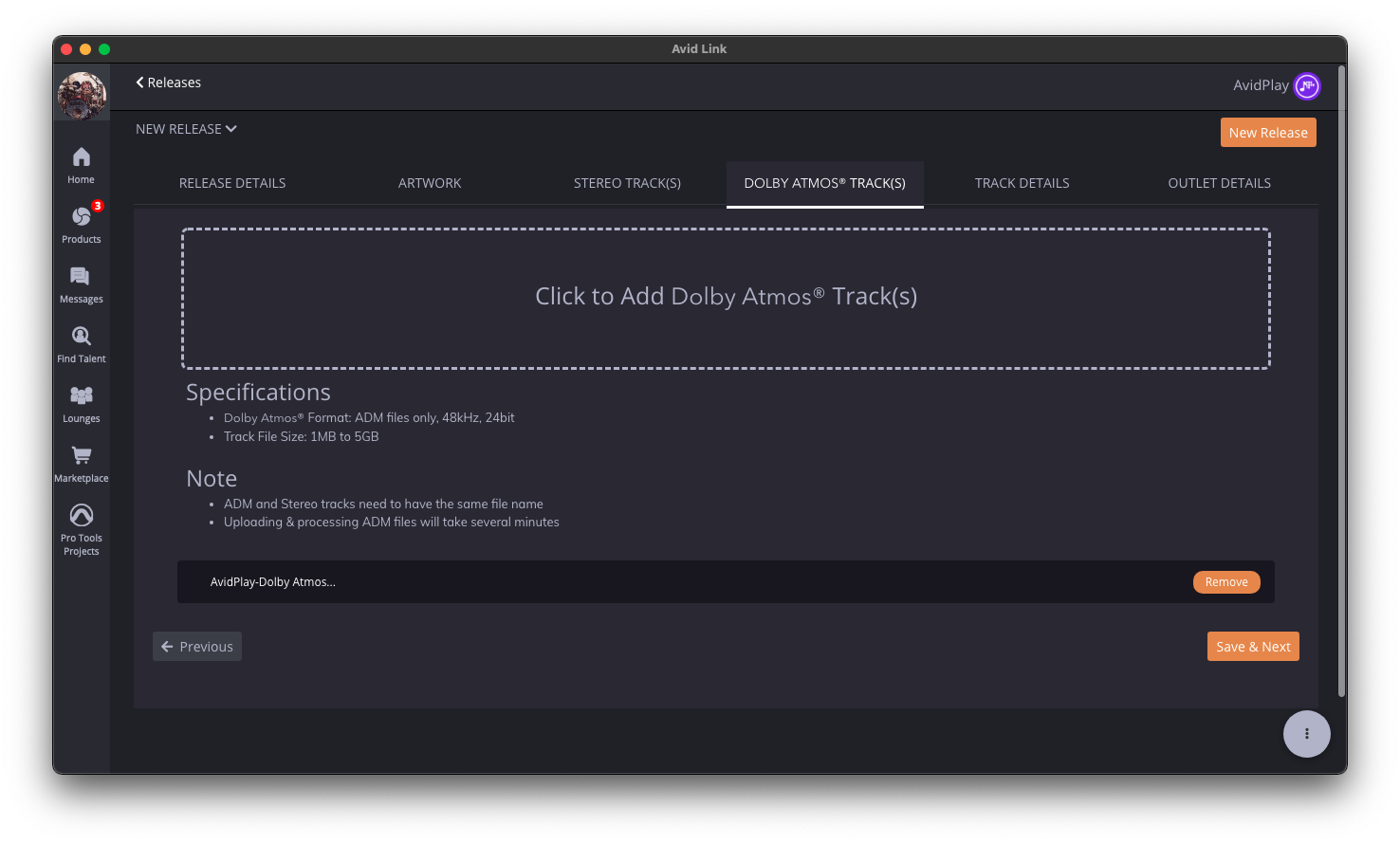Select the TRACK DETAILS tab
Screen dimensions: 1400x844
pos(1022,183)
